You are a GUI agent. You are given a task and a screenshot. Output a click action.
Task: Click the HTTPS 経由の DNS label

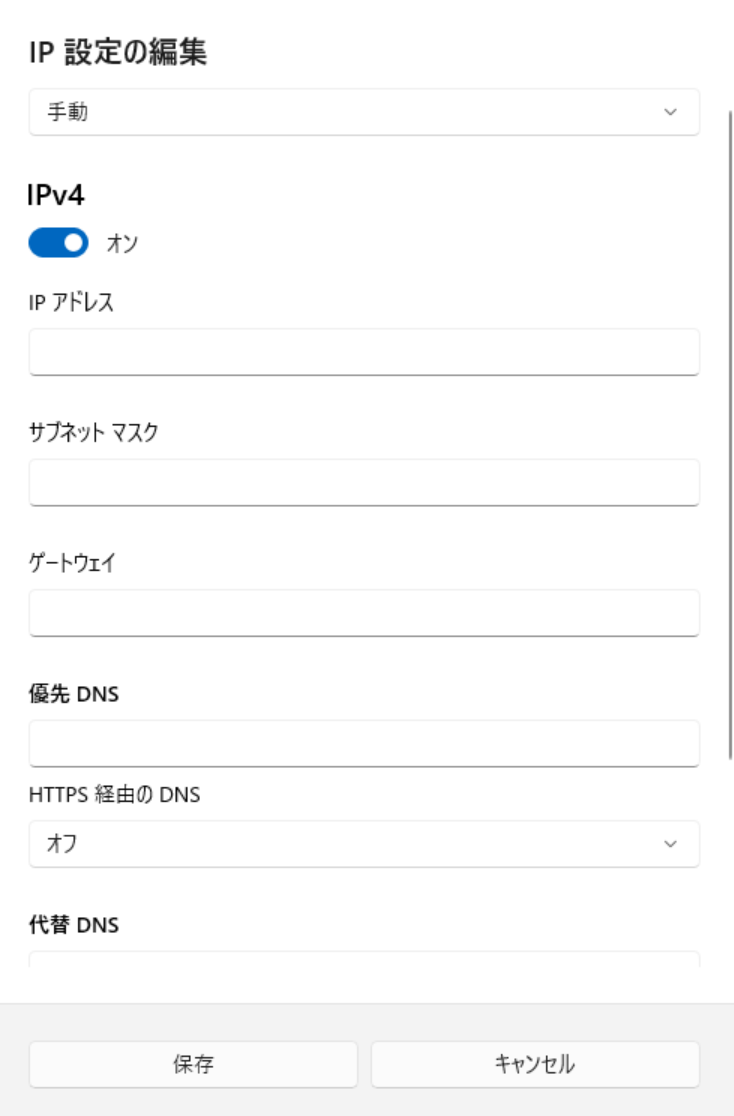click(x=115, y=796)
